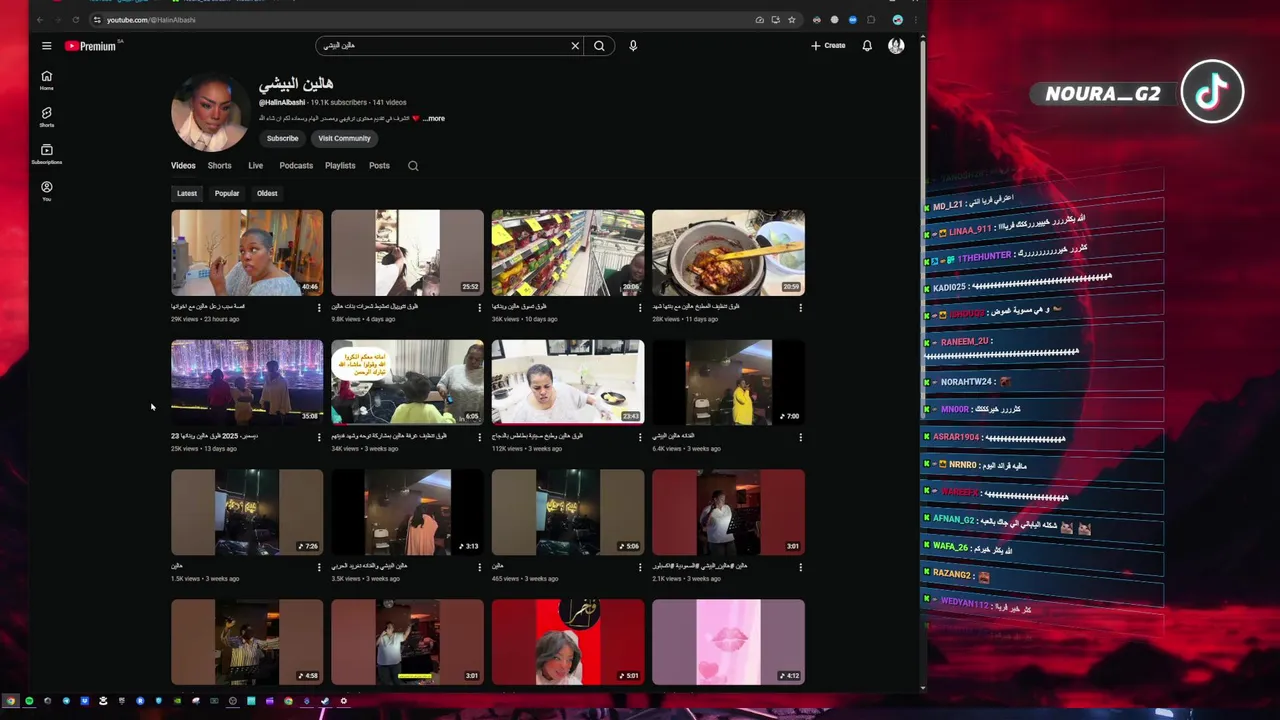
Task: Open options menu for the 23:43 video
Action: (x=640, y=437)
